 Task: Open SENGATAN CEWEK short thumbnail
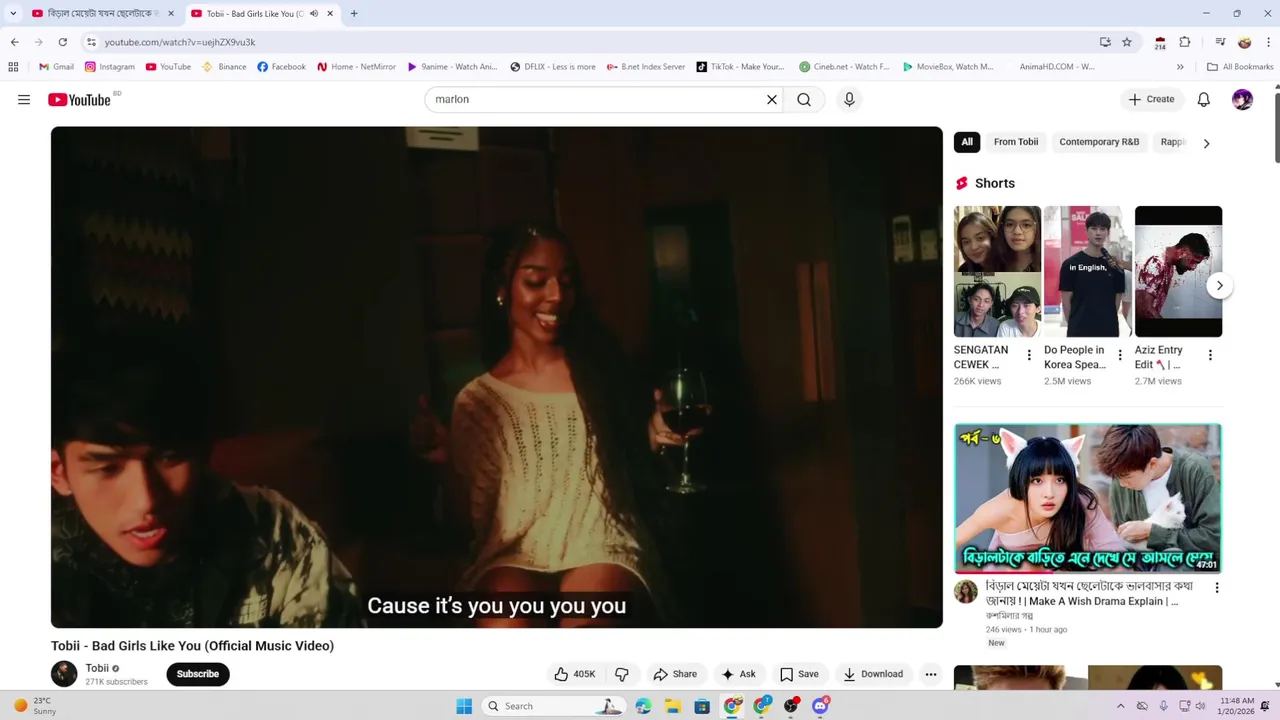pos(997,272)
